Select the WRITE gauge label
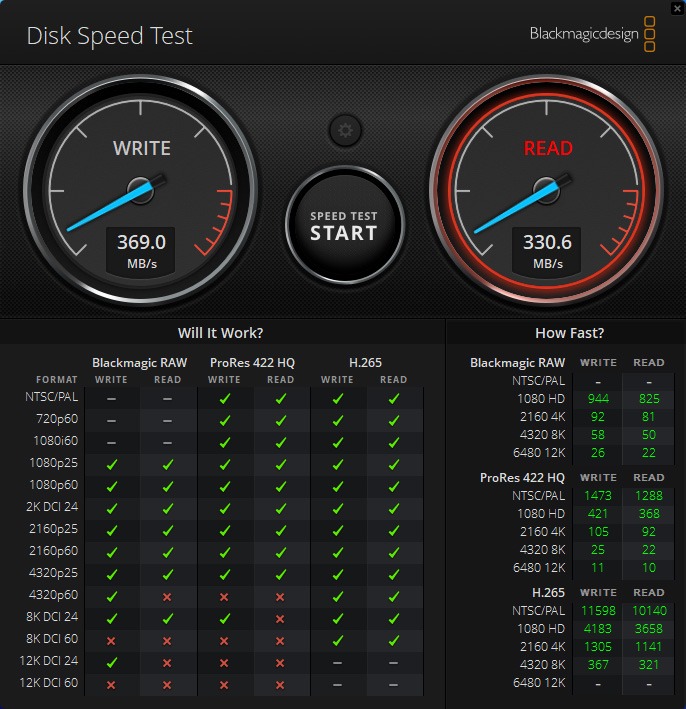 pyautogui.click(x=142, y=148)
